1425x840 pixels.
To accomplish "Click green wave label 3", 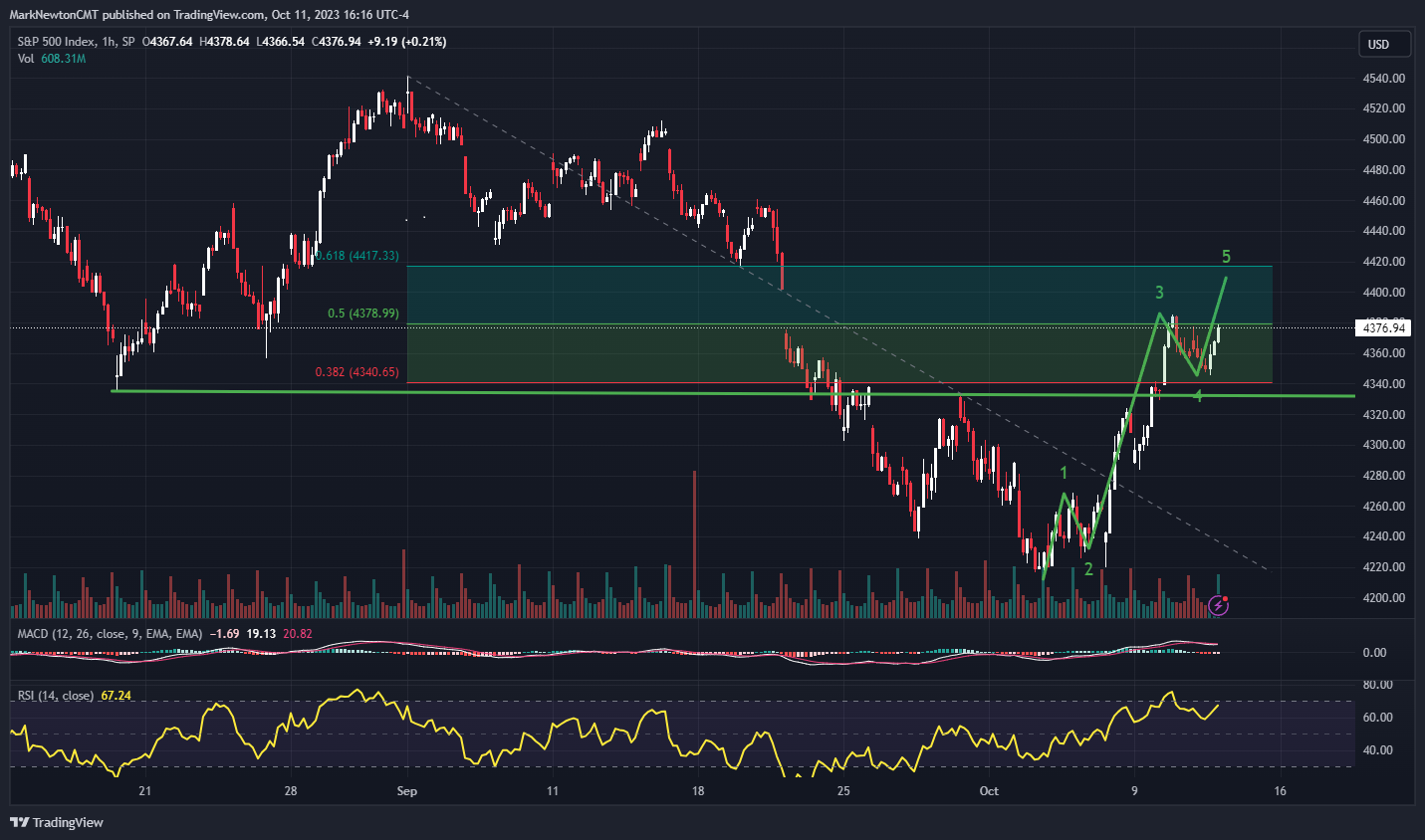I will (x=1159, y=293).
